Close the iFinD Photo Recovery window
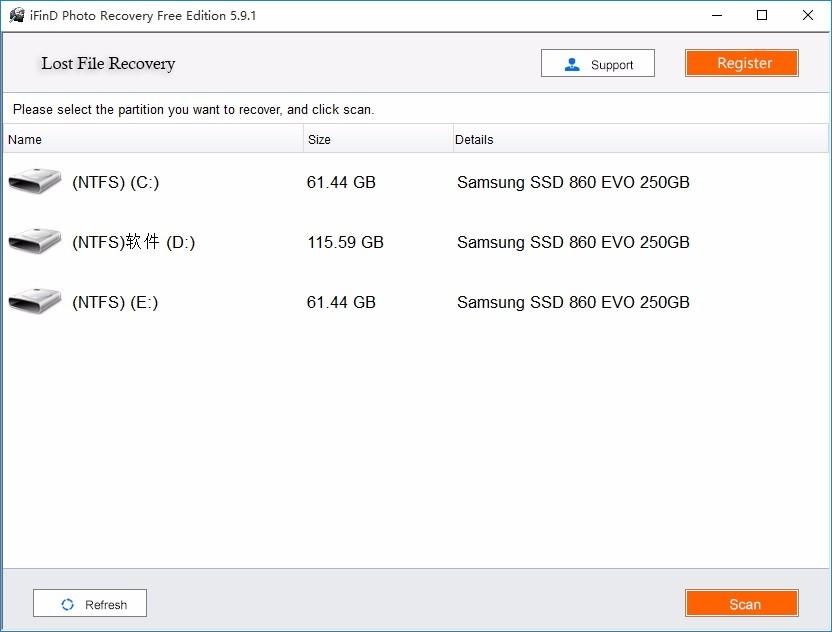Viewport: 832px width, 632px height. (808, 15)
